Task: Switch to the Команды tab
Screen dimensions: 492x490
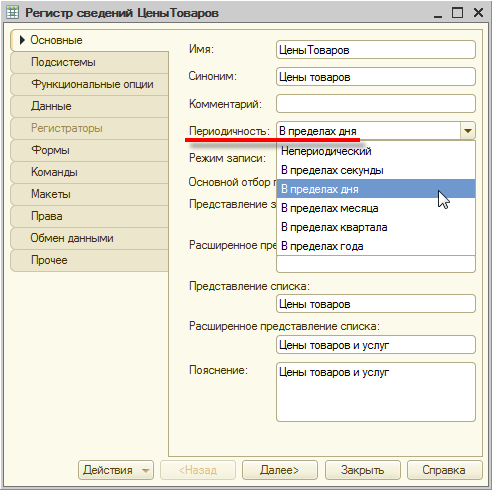Action: click(x=89, y=172)
